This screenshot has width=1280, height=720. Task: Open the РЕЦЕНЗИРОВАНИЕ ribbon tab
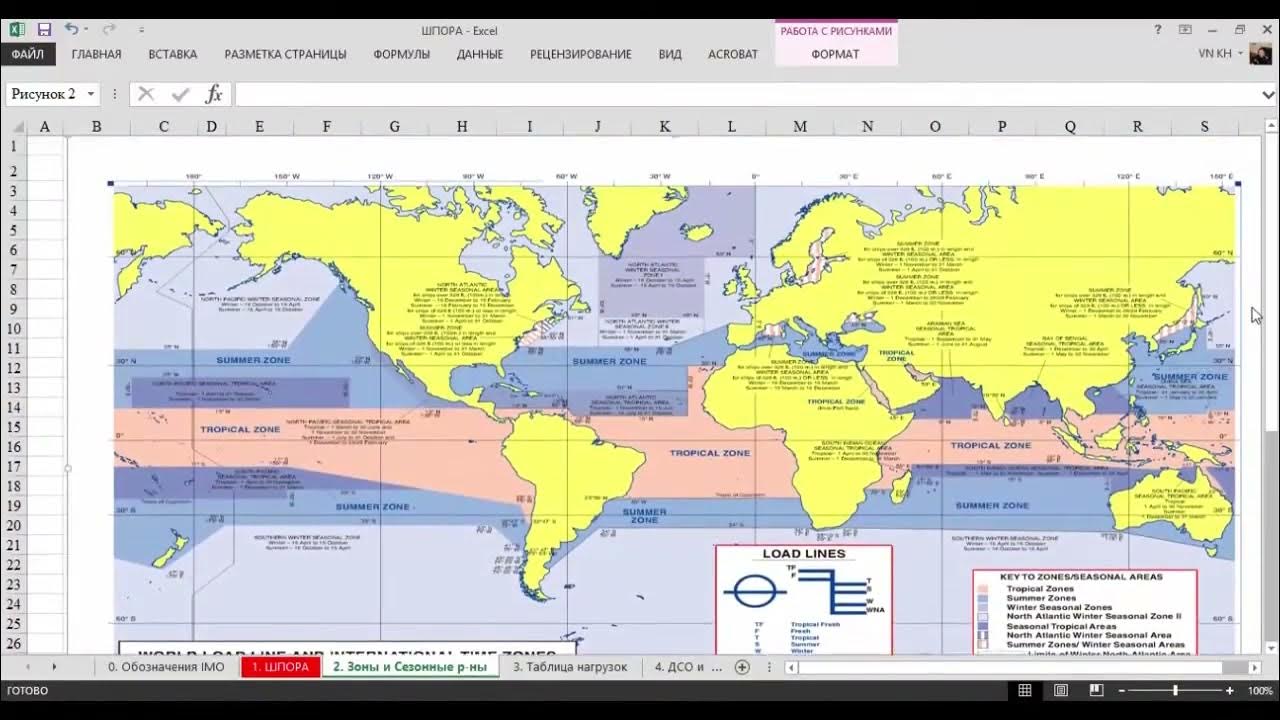pos(581,54)
